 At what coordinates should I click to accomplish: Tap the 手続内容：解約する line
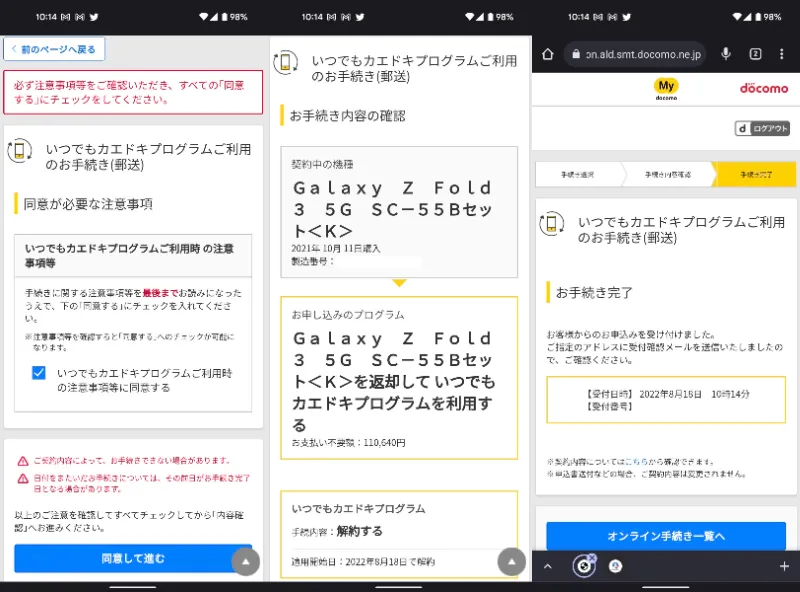pyautogui.click(x=337, y=531)
